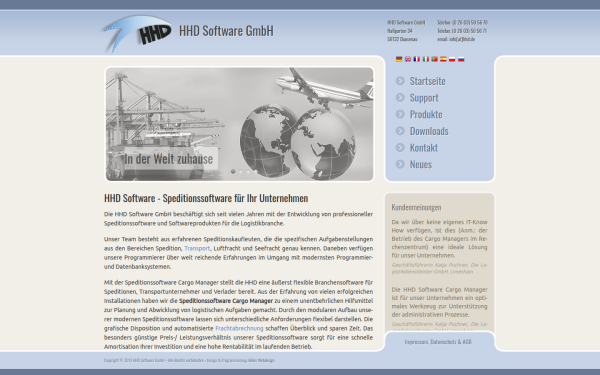The width and height of the screenshot is (600, 375).
Task: Follow the Transport link in the text
Action: (x=197, y=248)
